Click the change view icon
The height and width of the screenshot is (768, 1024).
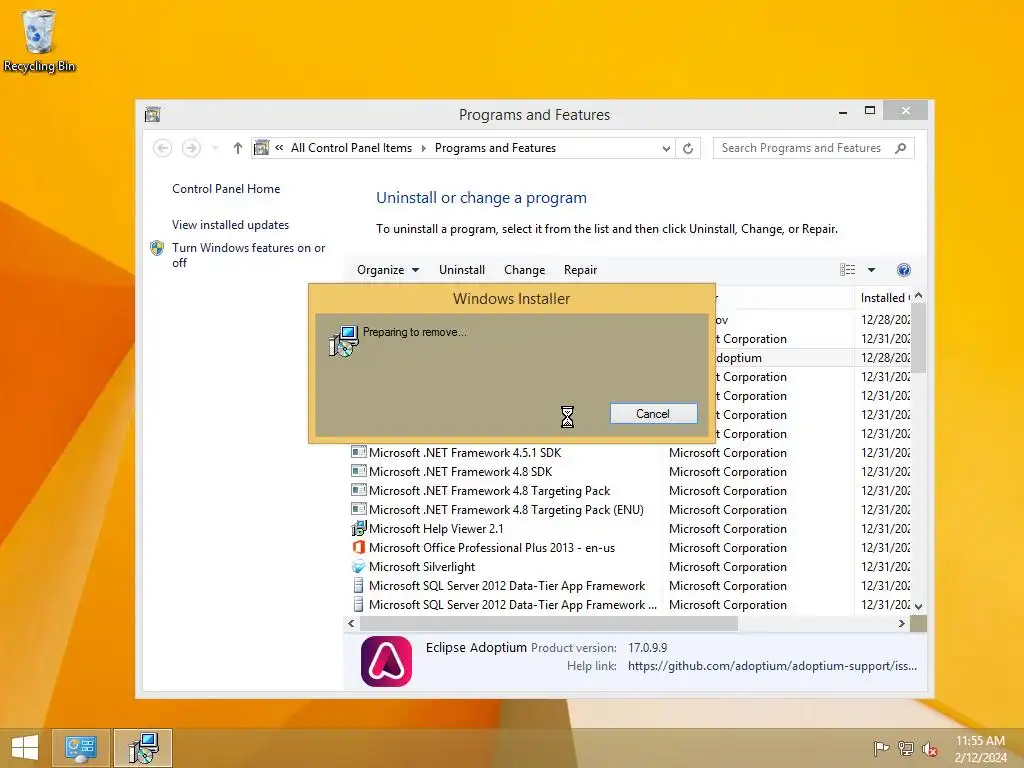pyautogui.click(x=847, y=270)
